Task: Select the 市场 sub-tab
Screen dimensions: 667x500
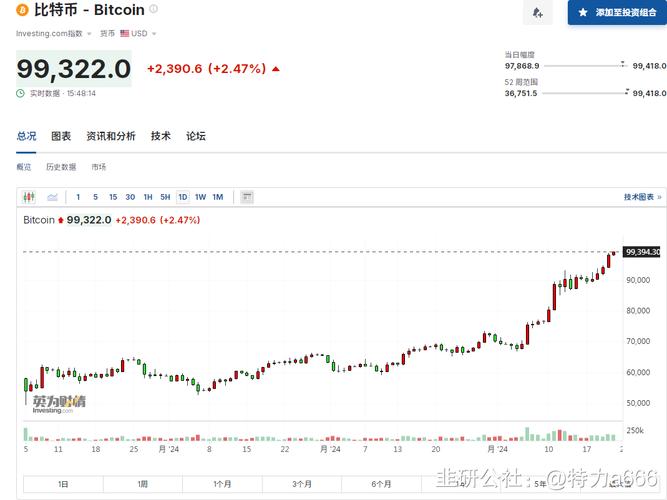Action: click(99, 167)
